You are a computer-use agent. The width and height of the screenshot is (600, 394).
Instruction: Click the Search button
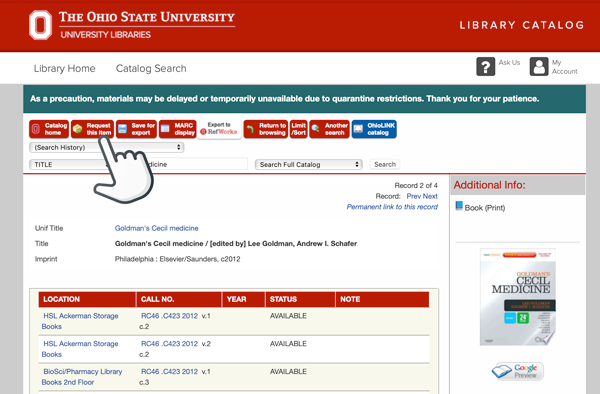[385, 164]
